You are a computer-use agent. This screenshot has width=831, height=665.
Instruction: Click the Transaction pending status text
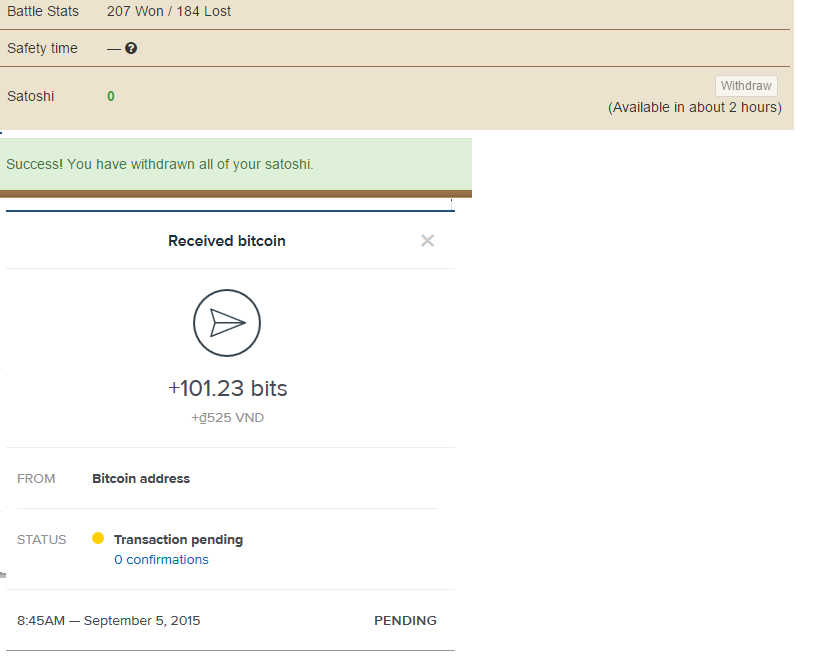178,539
